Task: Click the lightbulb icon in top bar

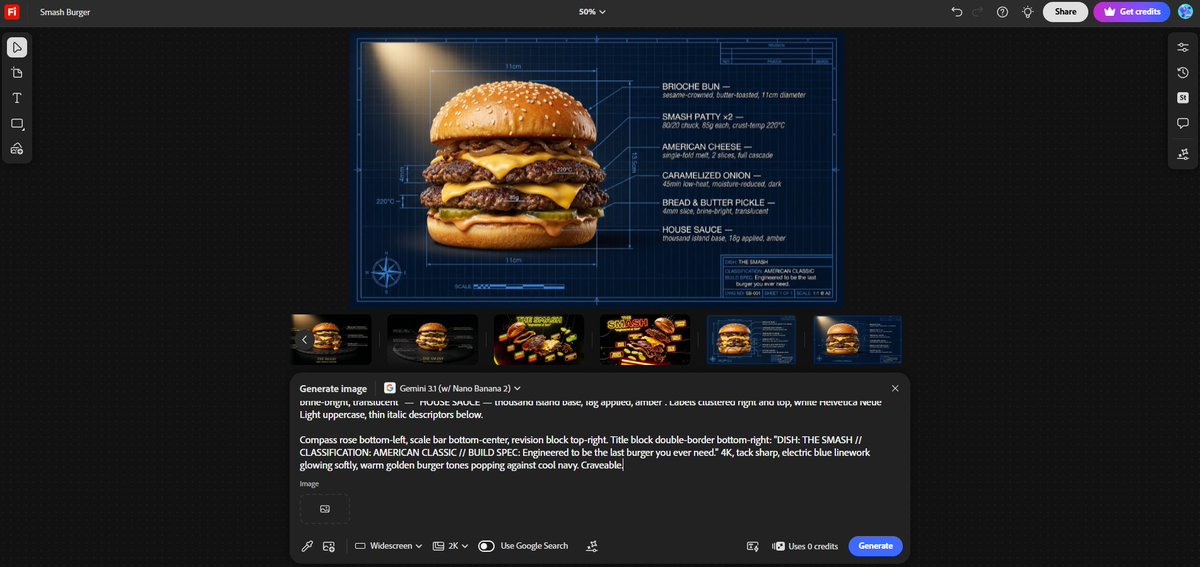Action: [1027, 12]
